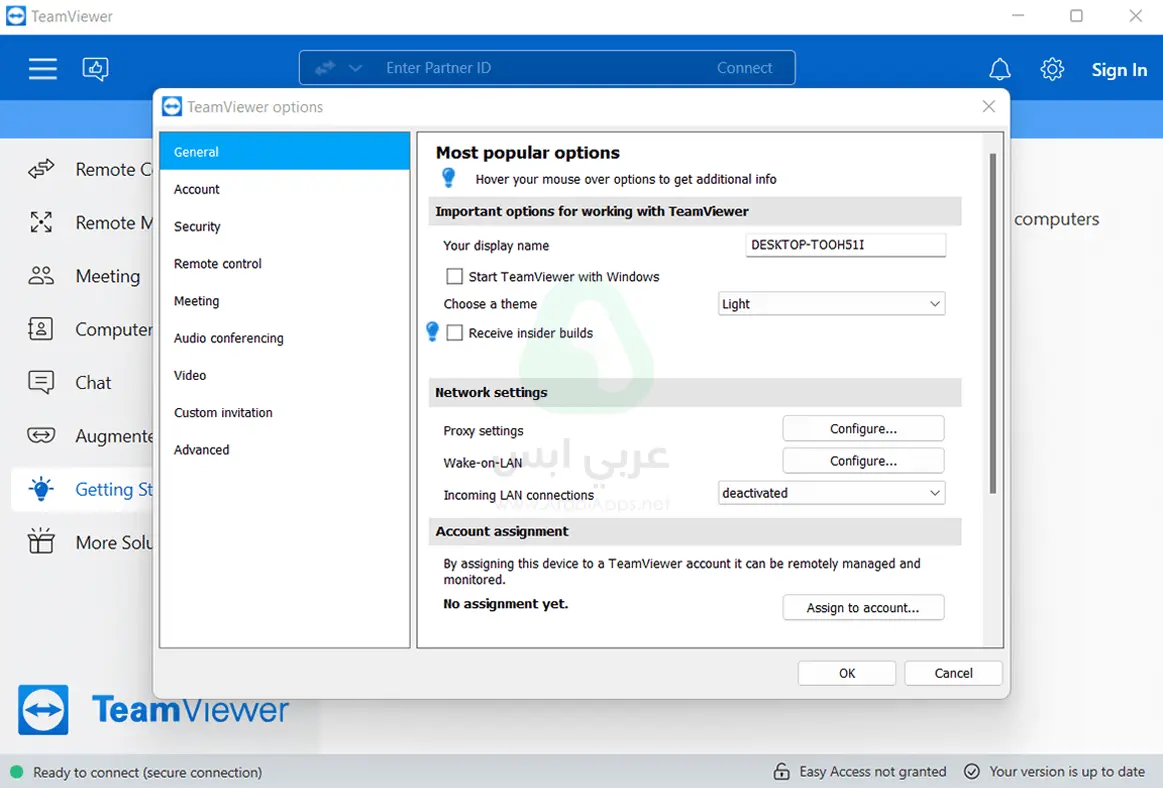This screenshot has height=788, width=1163.
Task: Click the display name input field
Action: click(845, 245)
